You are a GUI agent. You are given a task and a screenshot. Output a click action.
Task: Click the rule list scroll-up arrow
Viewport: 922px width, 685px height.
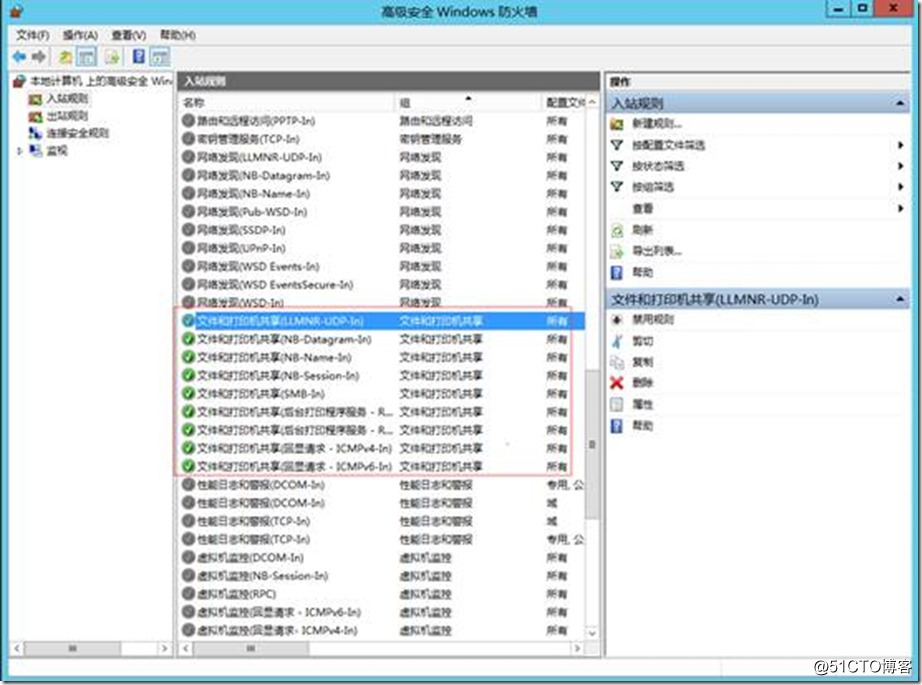(x=592, y=102)
